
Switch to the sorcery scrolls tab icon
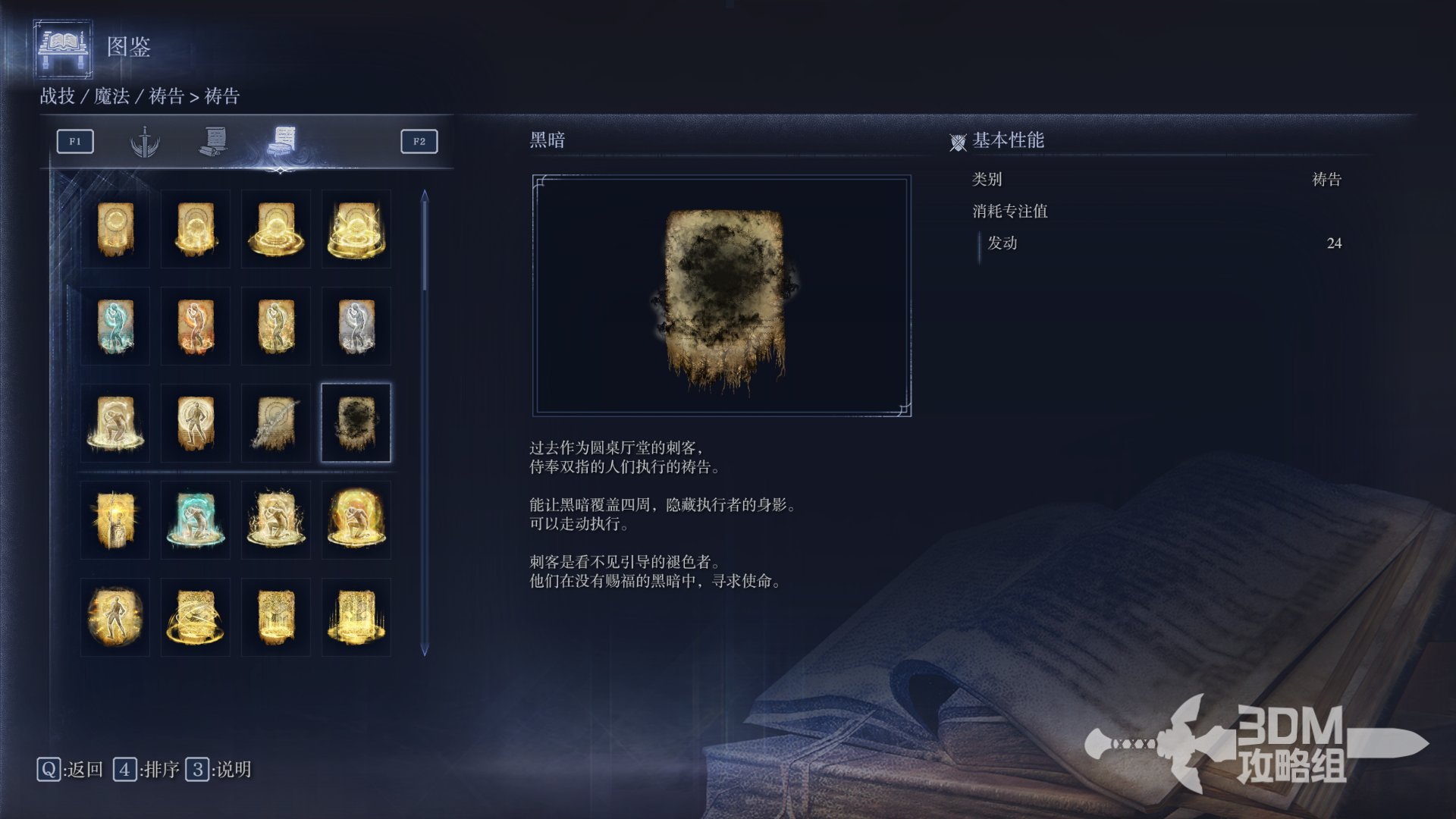point(214,142)
